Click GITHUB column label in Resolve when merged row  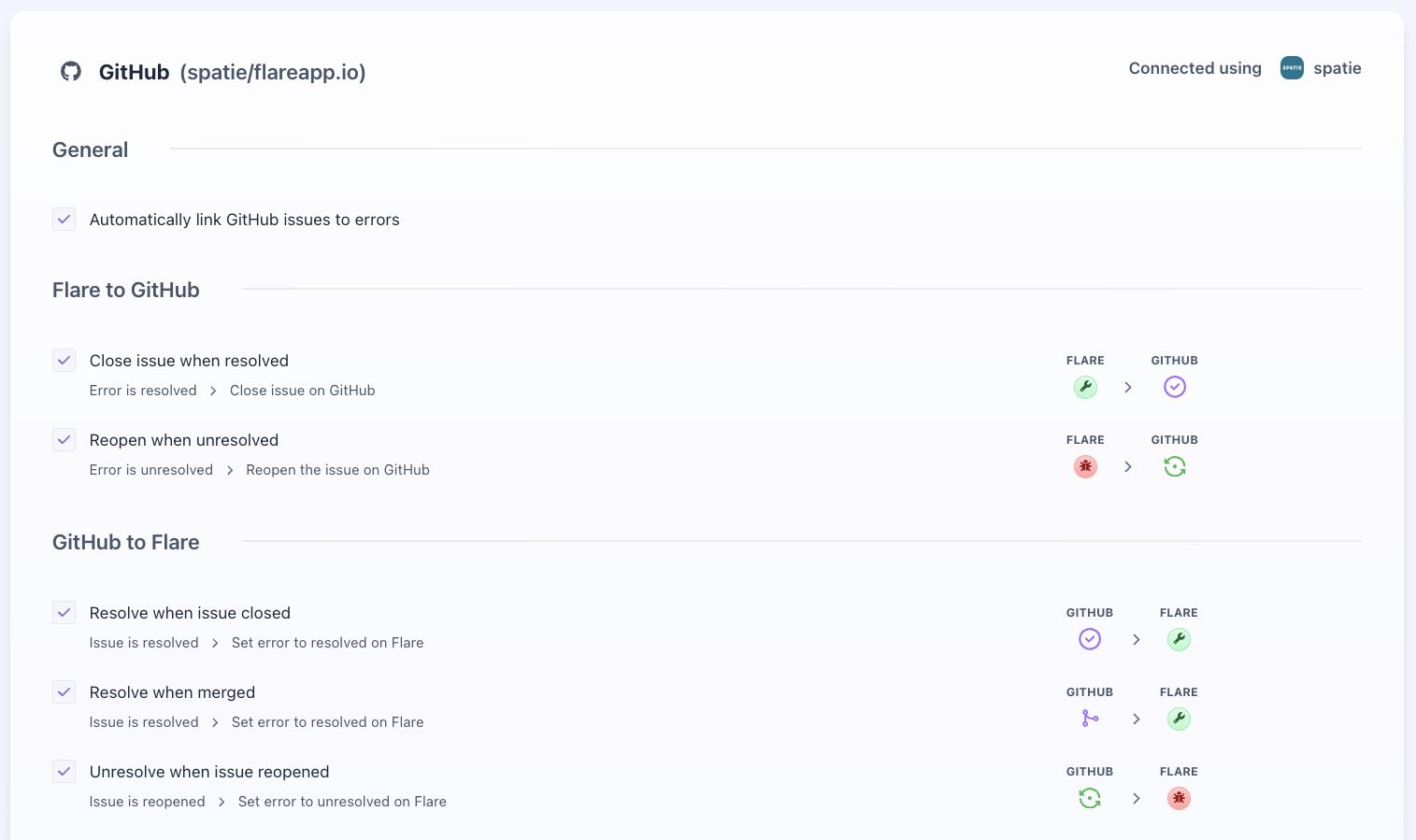[x=1090, y=692]
